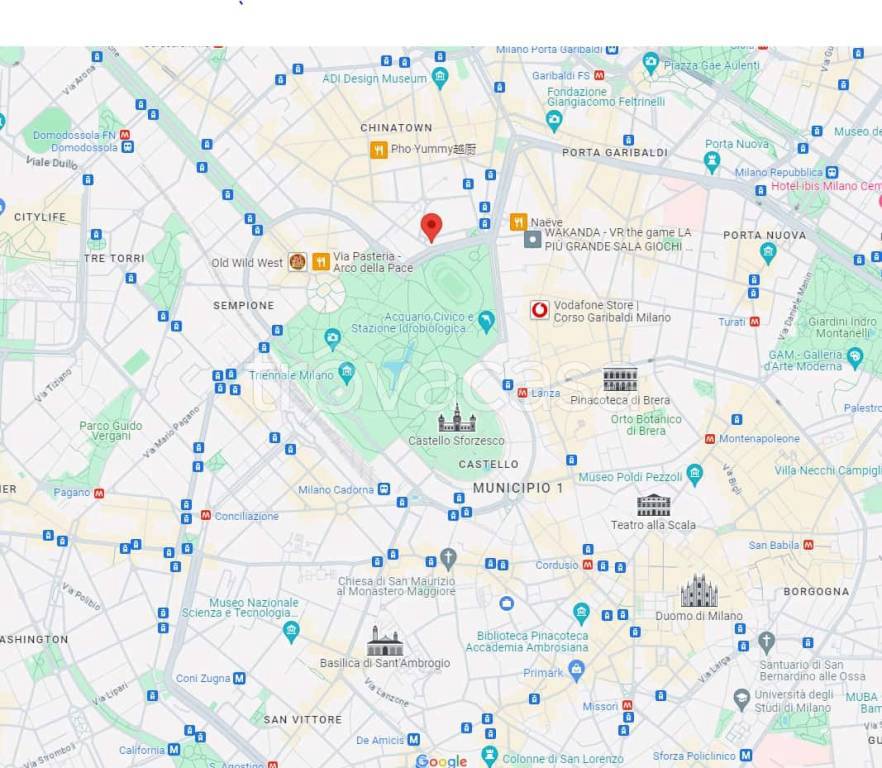Open the Orto Botanico di Brera label
Viewport: 882px width, 768px height.
pos(646,425)
